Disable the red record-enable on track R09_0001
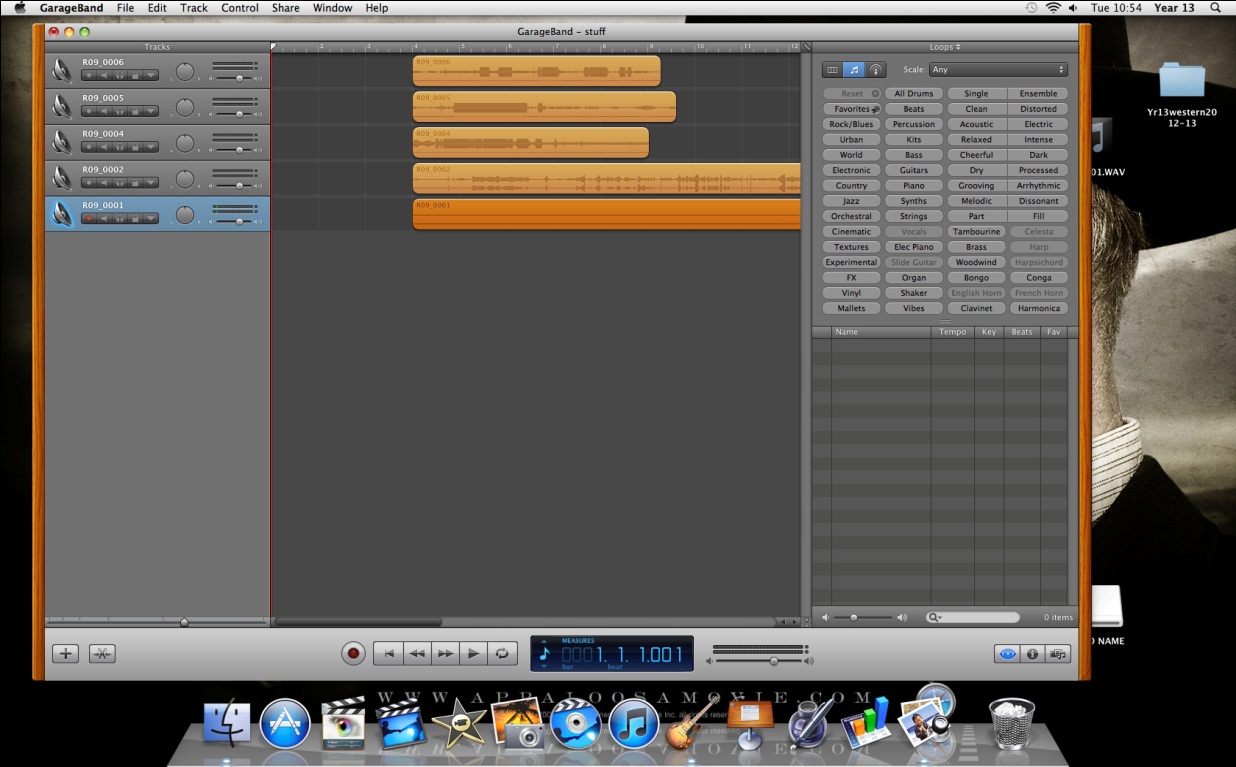 pyautogui.click(x=89, y=218)
